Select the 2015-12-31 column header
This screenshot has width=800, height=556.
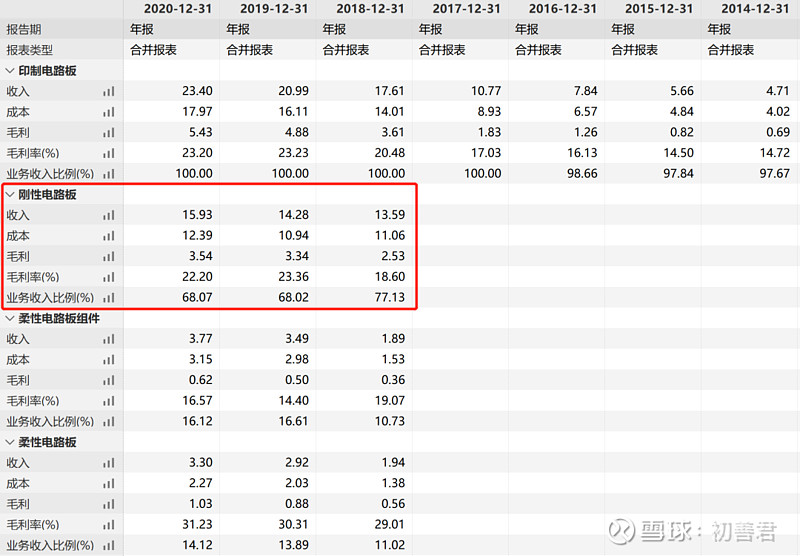(659, 9)
